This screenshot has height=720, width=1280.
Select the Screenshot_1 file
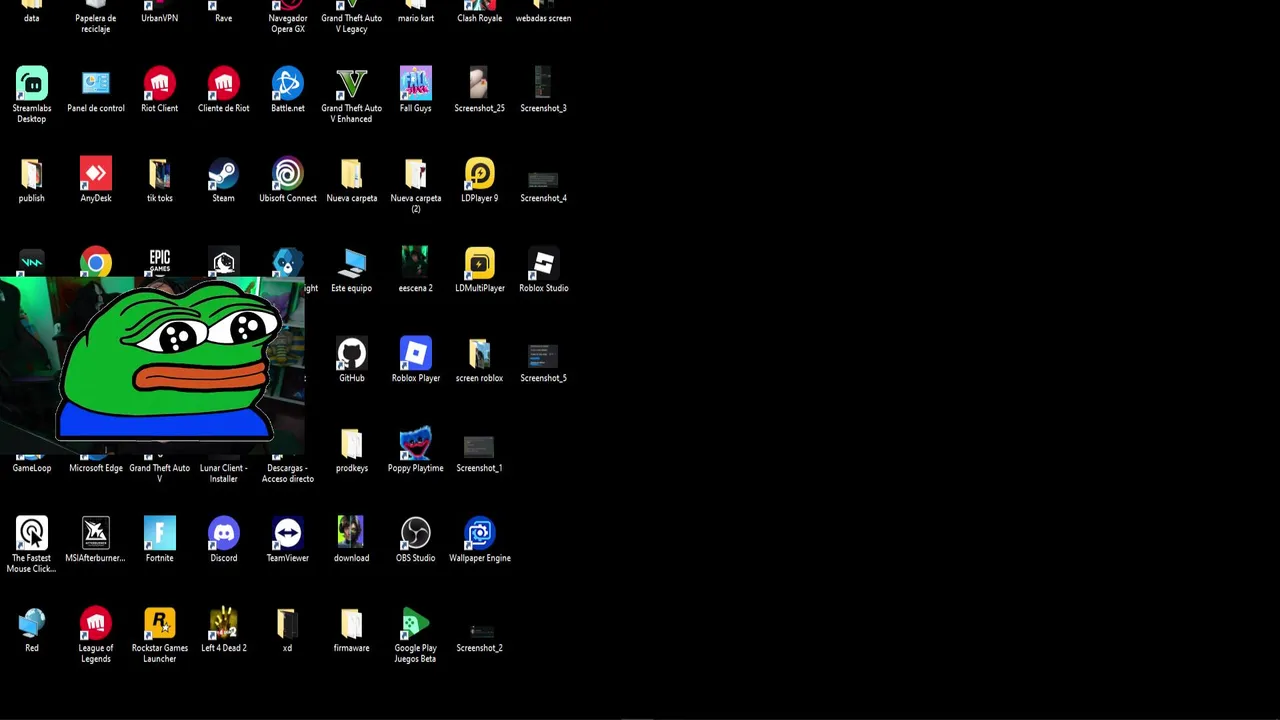point(479,446)
